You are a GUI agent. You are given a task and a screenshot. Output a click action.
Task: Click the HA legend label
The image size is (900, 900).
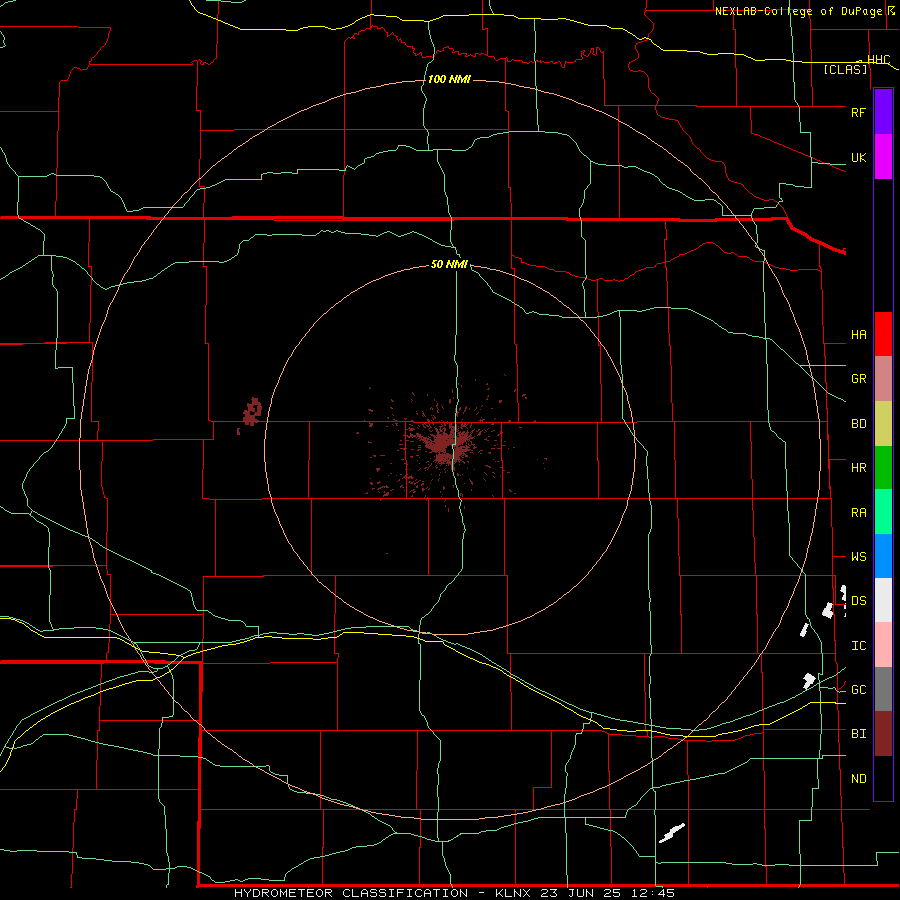point(858,334)
